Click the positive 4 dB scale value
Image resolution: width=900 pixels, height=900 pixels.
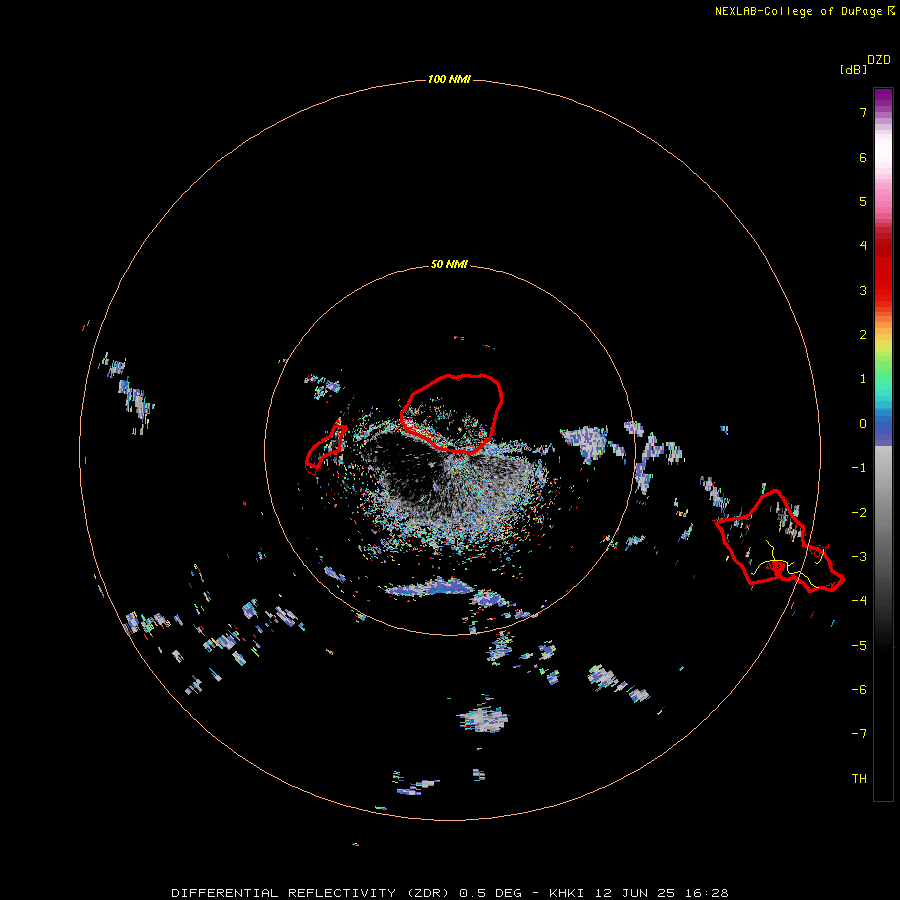click(863, 246)
